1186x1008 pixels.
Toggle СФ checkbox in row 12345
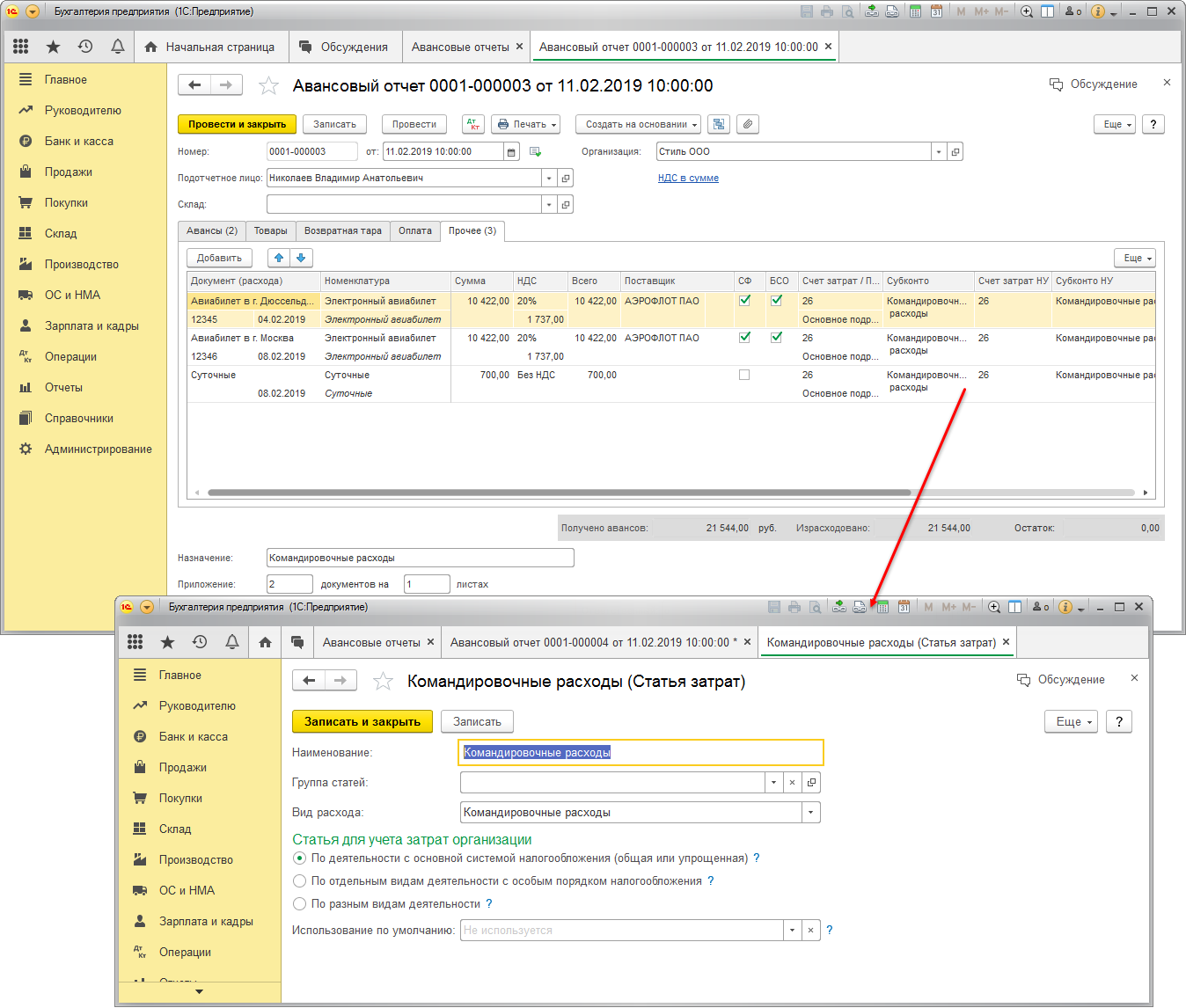click(744, 301)
